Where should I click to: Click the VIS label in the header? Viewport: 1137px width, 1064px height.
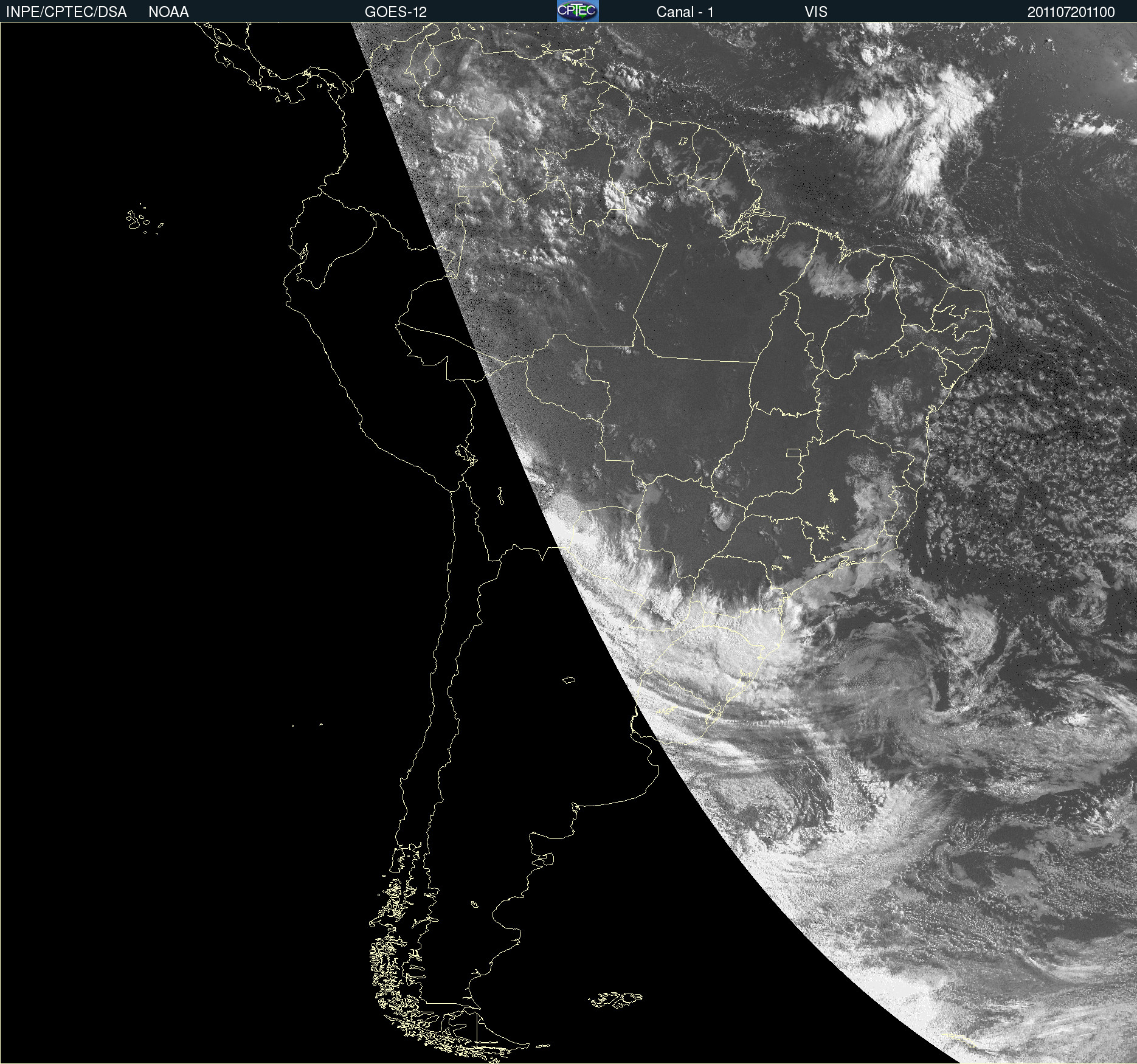tap(816, 12)
